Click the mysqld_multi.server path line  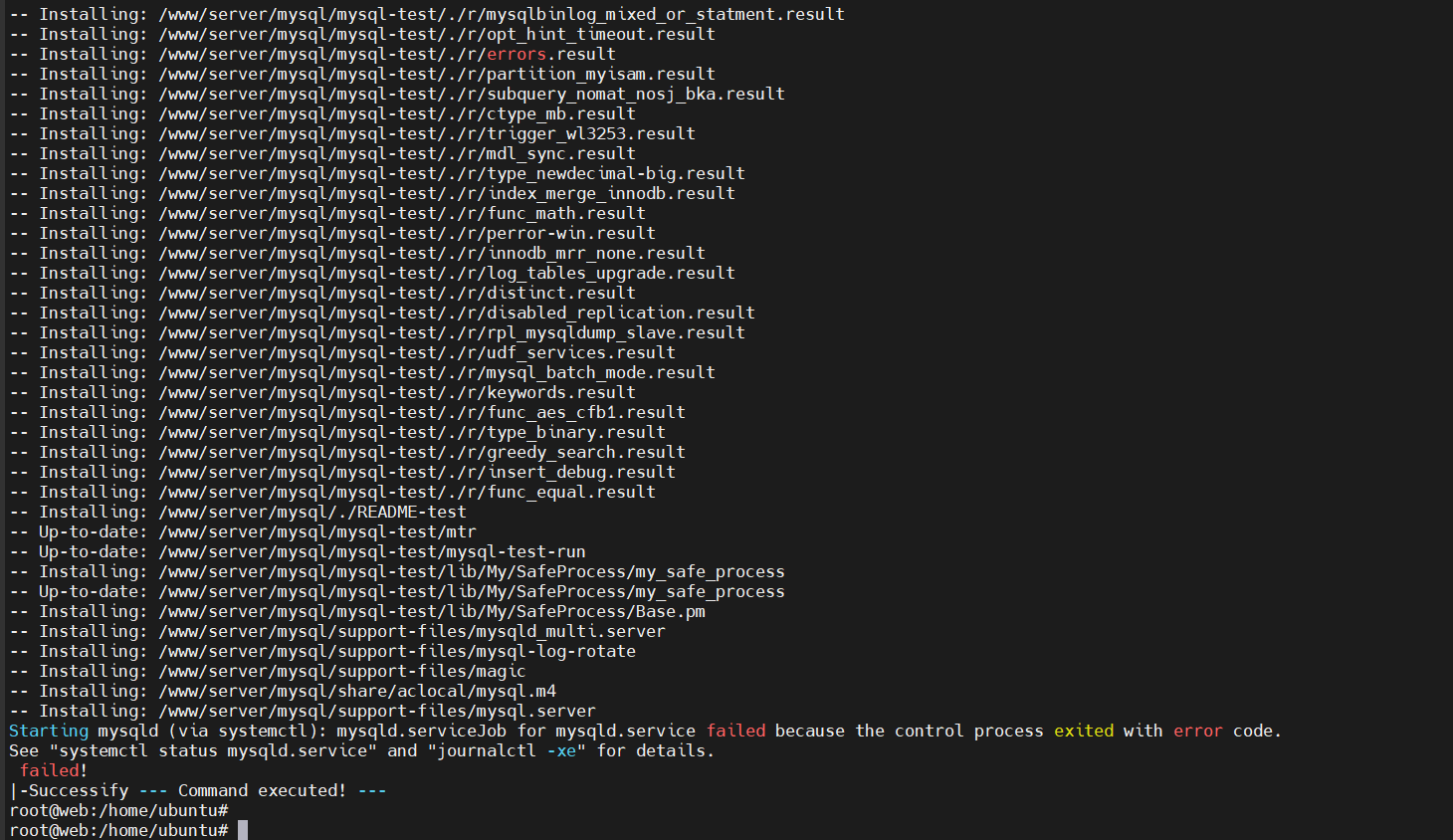pyautogui.click(x=412, y=631)
